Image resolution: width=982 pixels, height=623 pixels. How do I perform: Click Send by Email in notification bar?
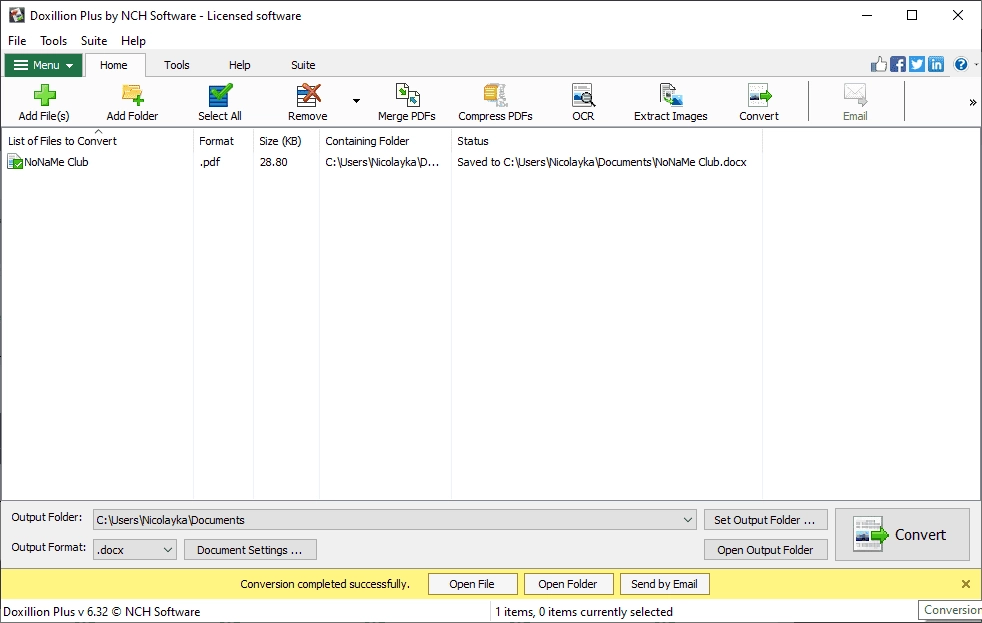click(x=664, y=584)
